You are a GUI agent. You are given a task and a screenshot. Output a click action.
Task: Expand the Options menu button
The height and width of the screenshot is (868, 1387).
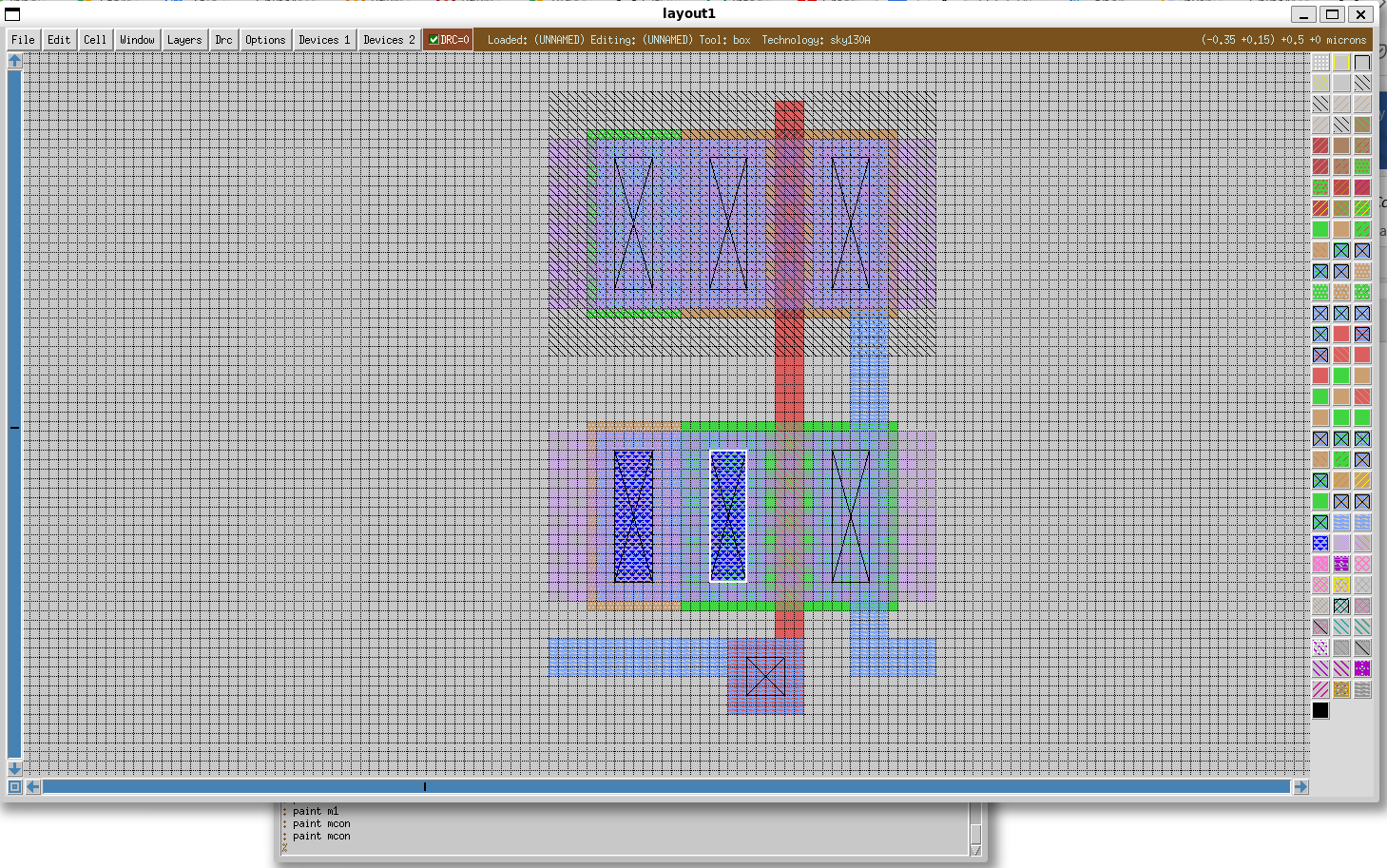[265, 40]
